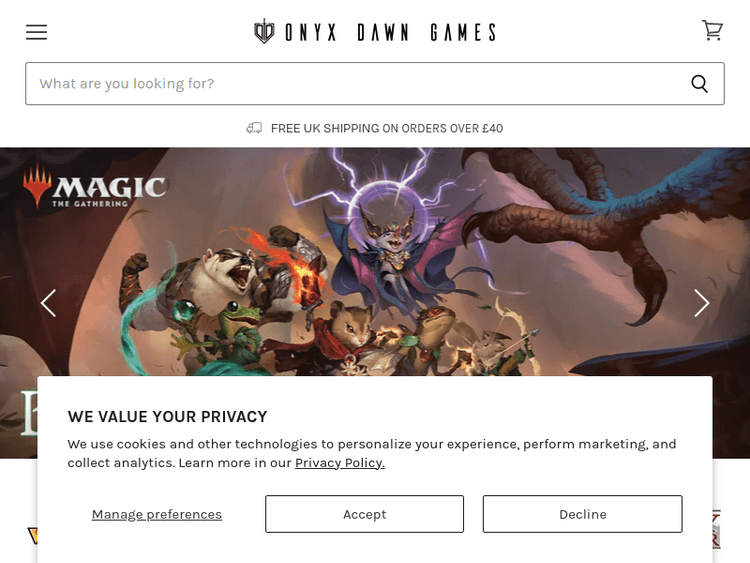The width and height of the screenshot is (750, 563).
Task: Click the 'We Value Your Privacy' heading
Action: point(167,417)
